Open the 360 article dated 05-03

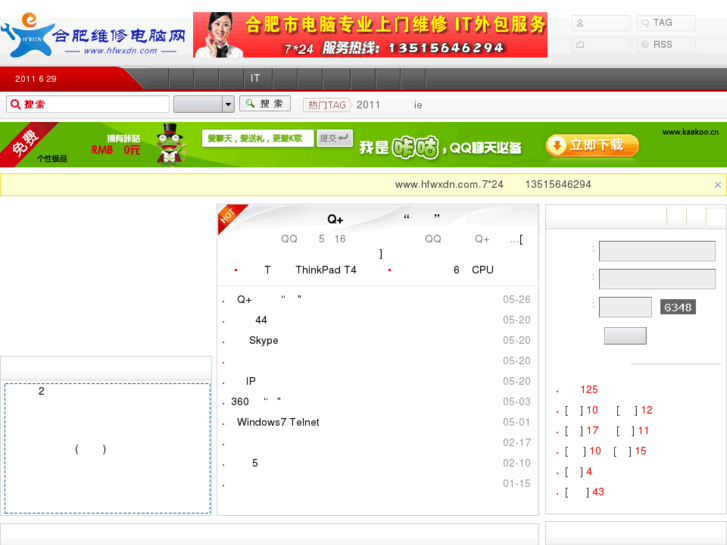pos(256,402)
